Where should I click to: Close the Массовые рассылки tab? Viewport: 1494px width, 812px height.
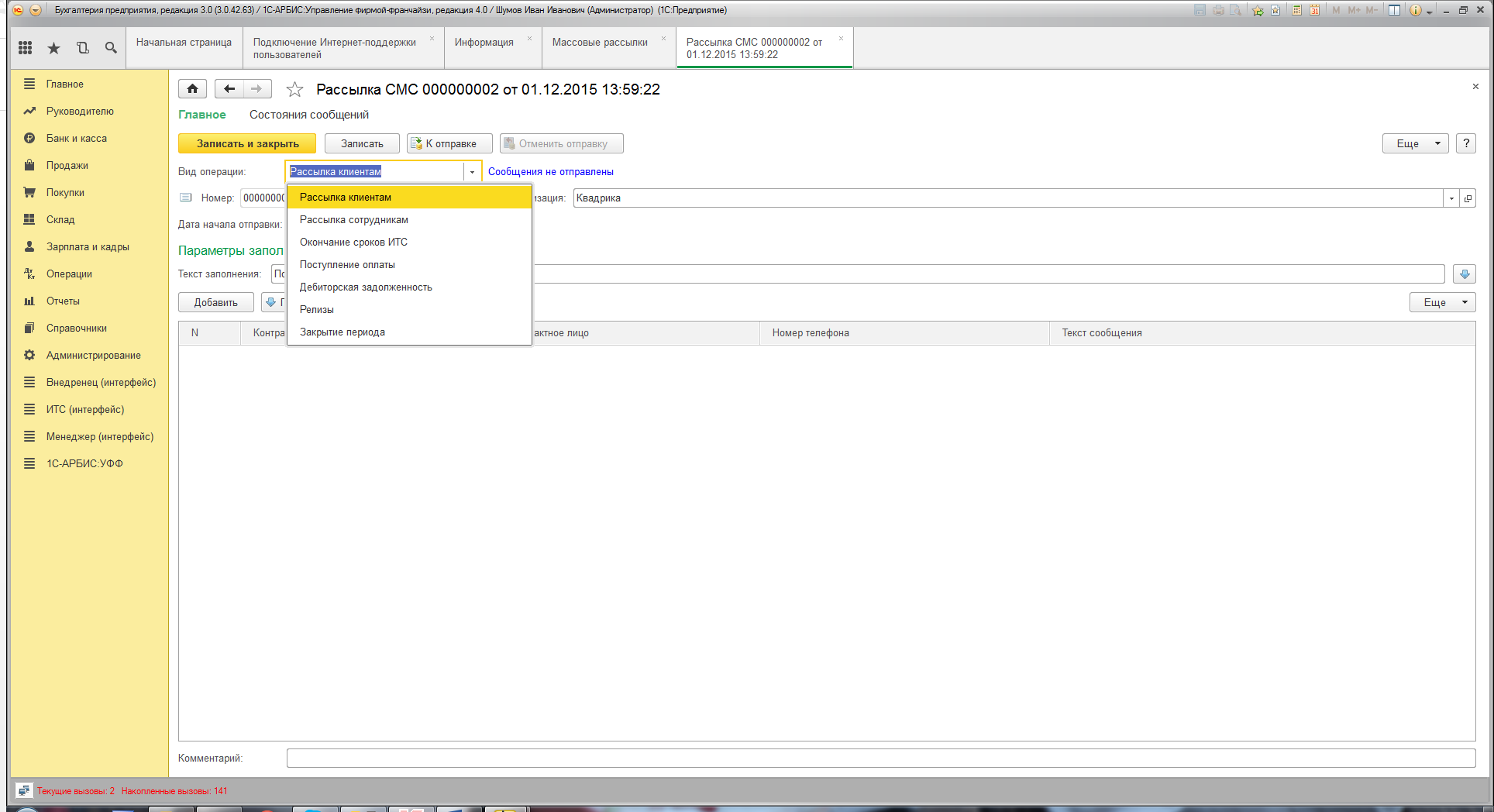[x=663, y=38]
